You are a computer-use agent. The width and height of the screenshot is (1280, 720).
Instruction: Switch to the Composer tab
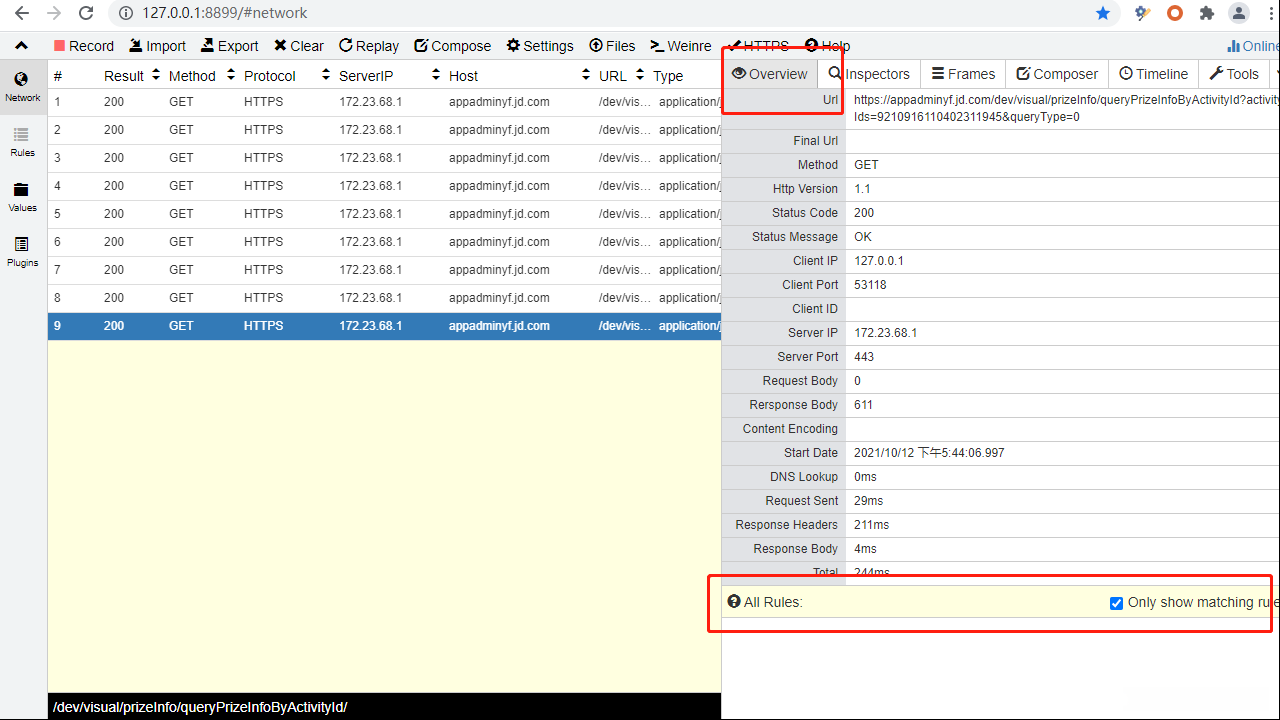1057,74
